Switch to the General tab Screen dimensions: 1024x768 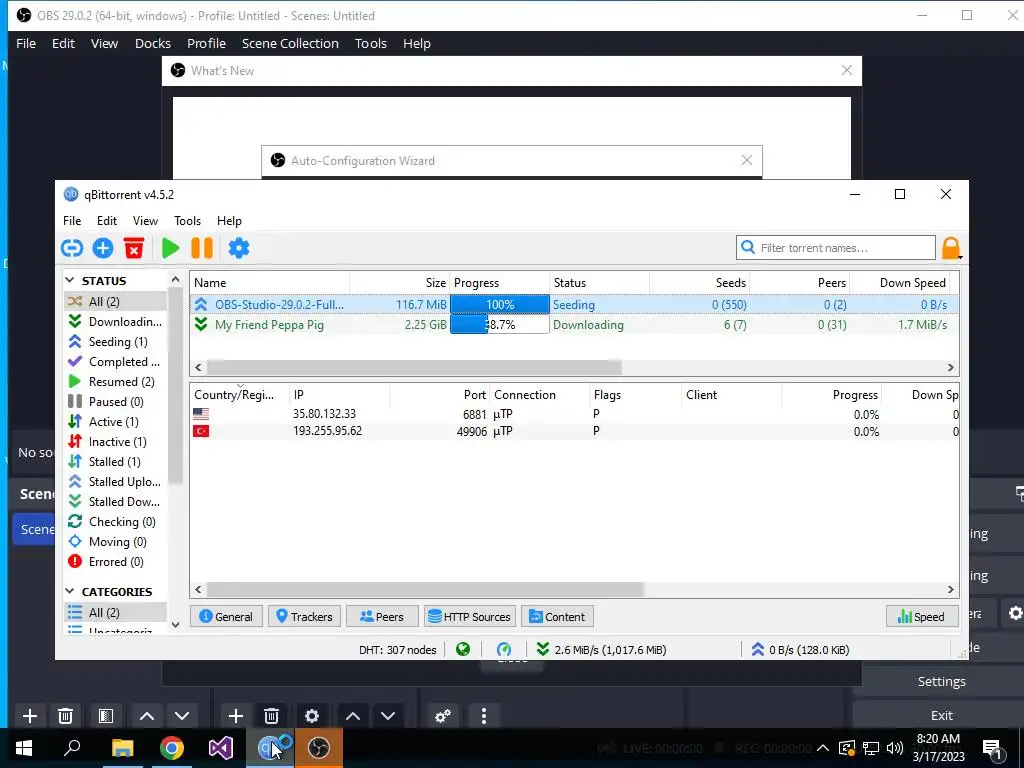click(x=226, y=616)
